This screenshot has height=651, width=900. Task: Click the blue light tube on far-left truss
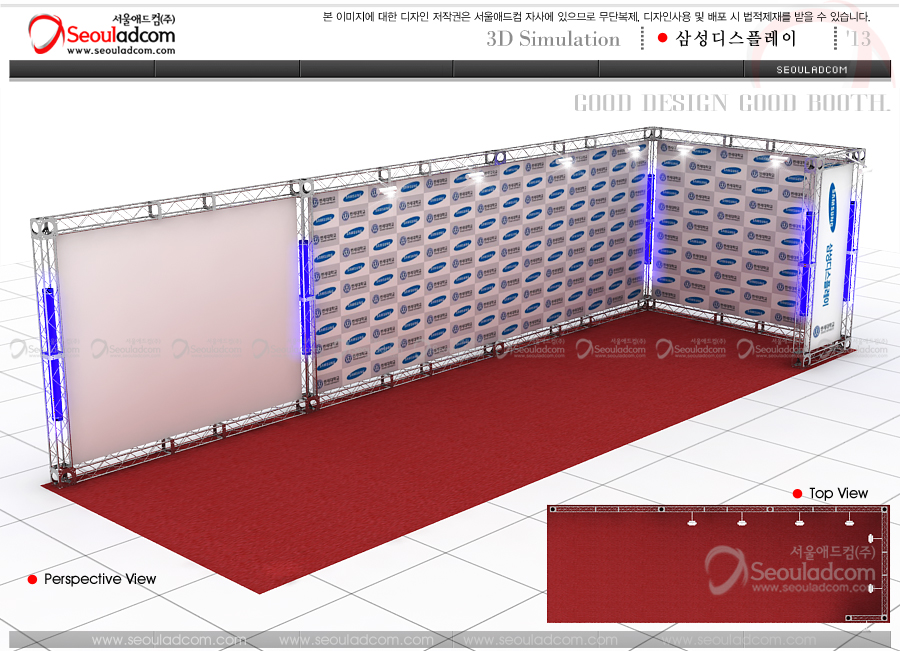(51, 353)
